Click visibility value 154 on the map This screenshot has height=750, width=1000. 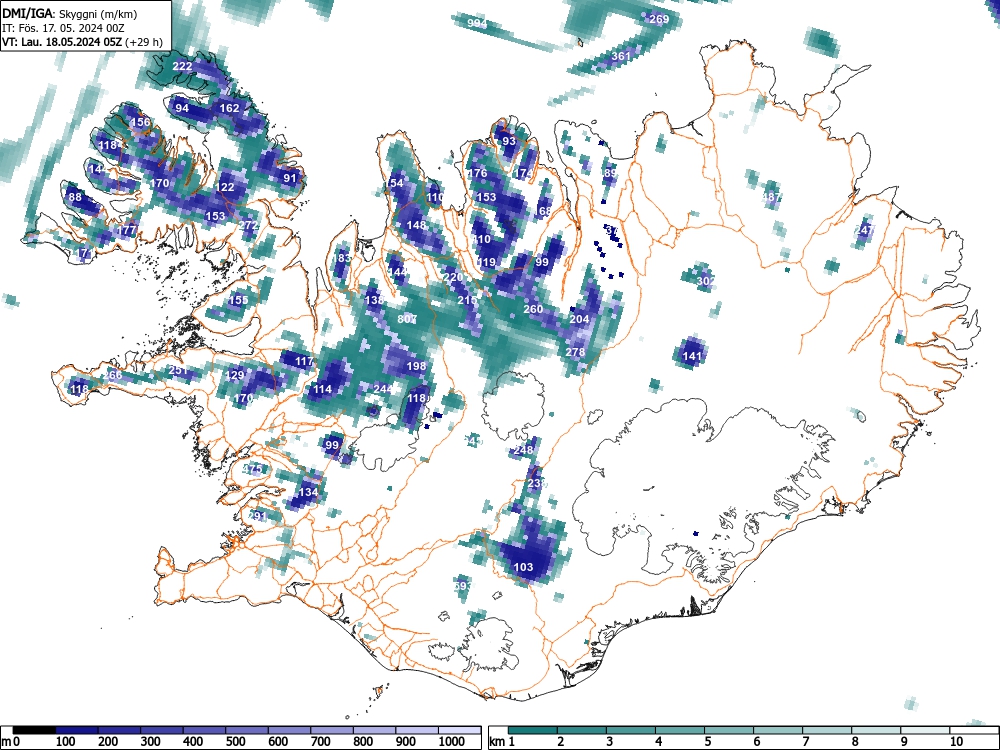pos(394,183)
